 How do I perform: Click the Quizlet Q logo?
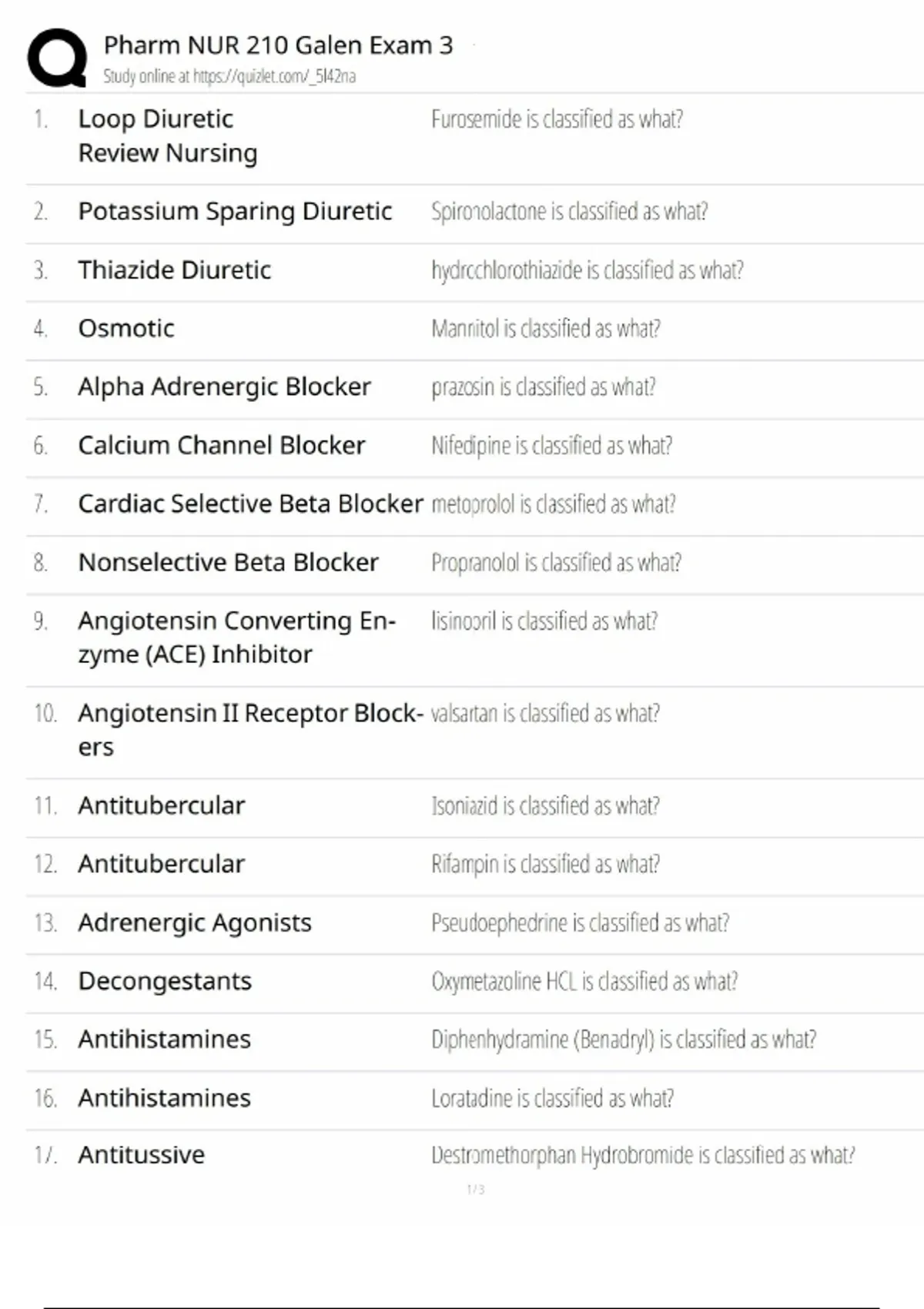(57, 58)
